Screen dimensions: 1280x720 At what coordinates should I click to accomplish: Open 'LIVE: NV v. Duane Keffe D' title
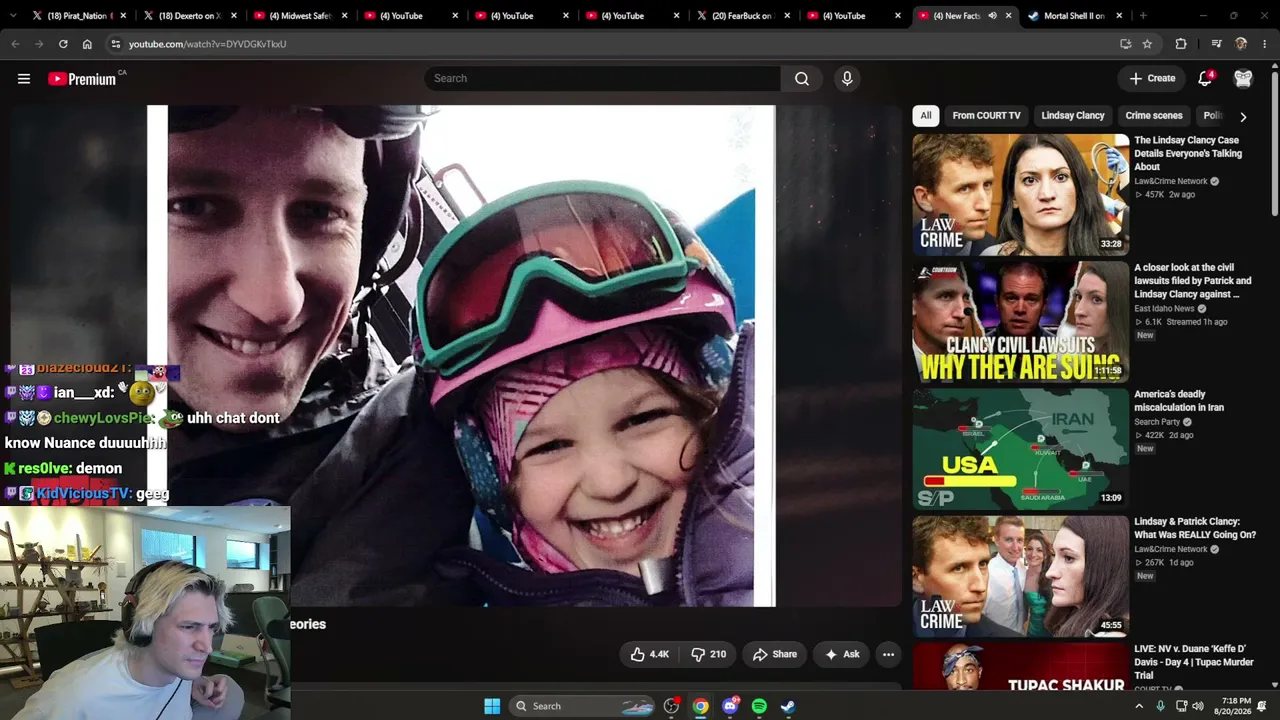[x=1193, y=662]
